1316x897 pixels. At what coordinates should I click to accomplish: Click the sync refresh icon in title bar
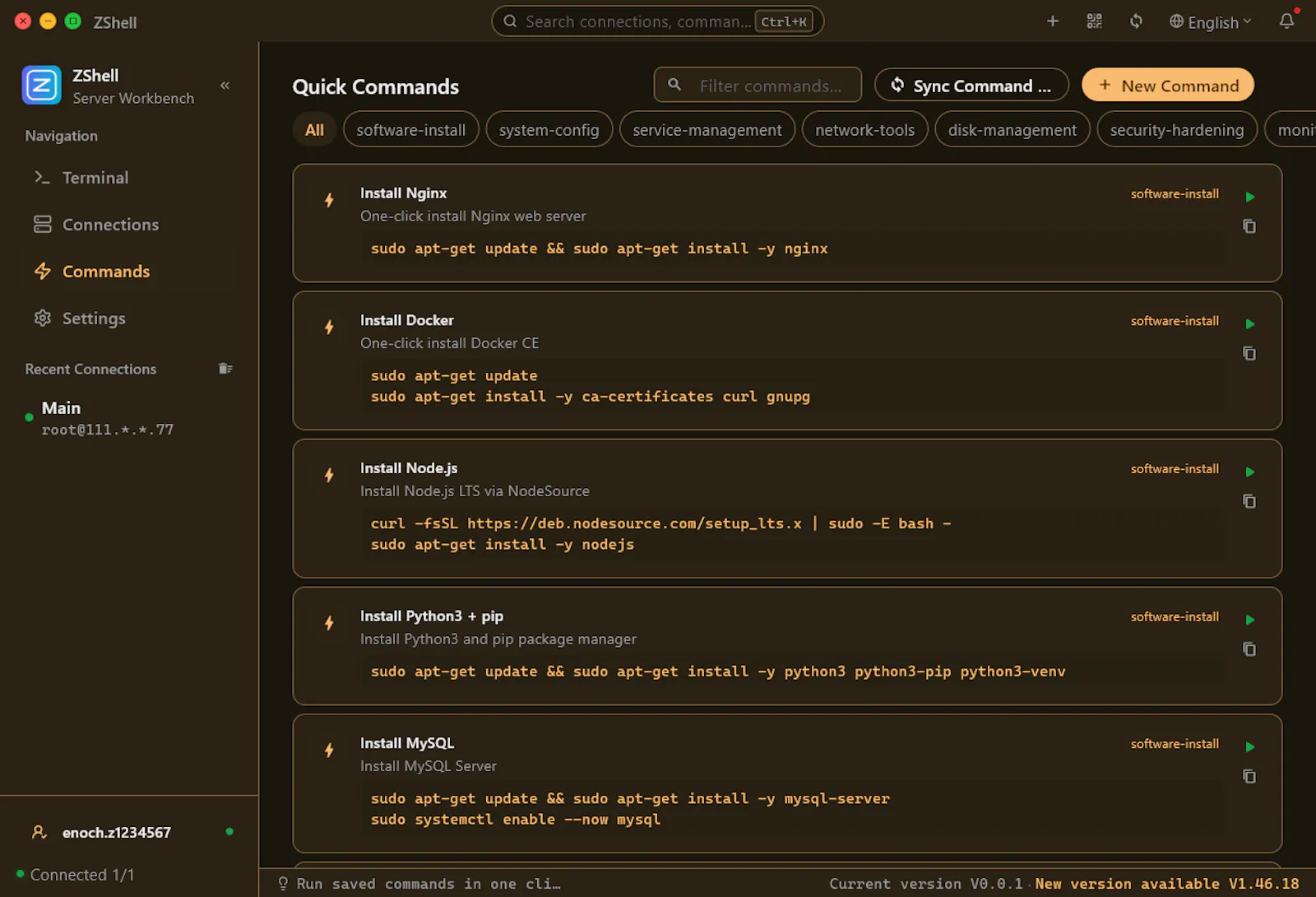[1136, 21]
